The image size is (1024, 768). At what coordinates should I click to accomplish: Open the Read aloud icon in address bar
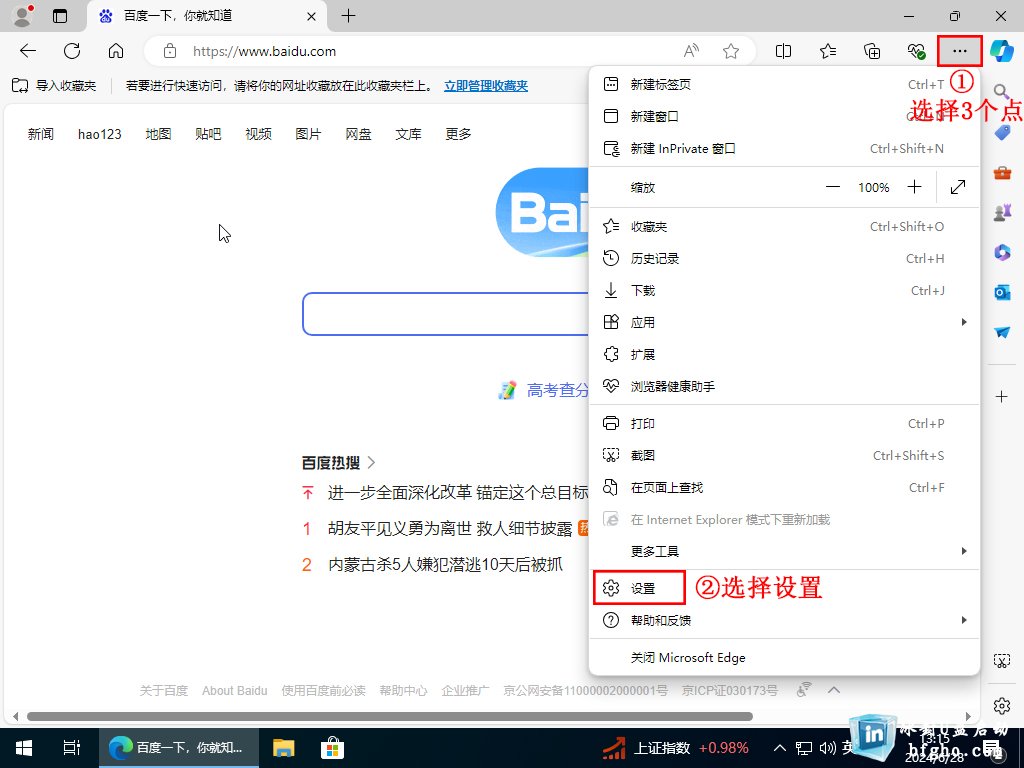click(x=691, y=51)
